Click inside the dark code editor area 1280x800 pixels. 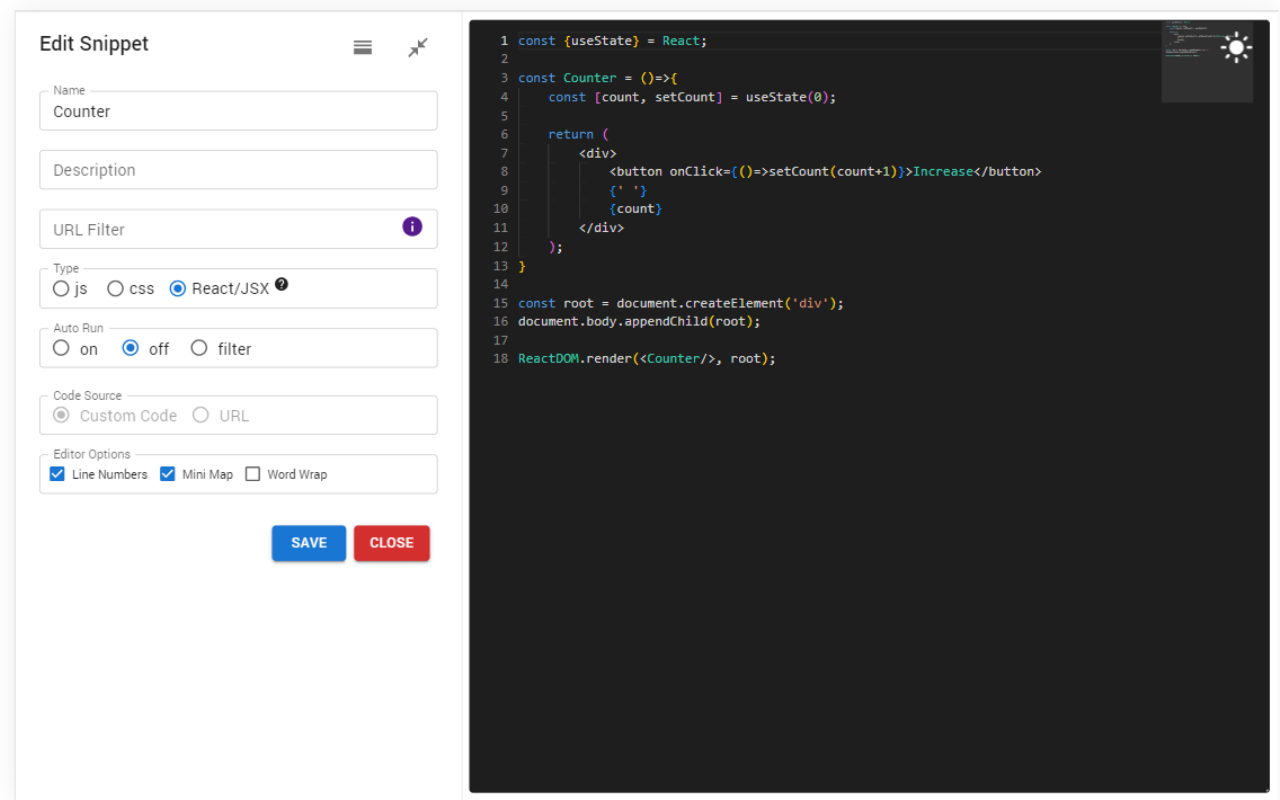[800, 500]
